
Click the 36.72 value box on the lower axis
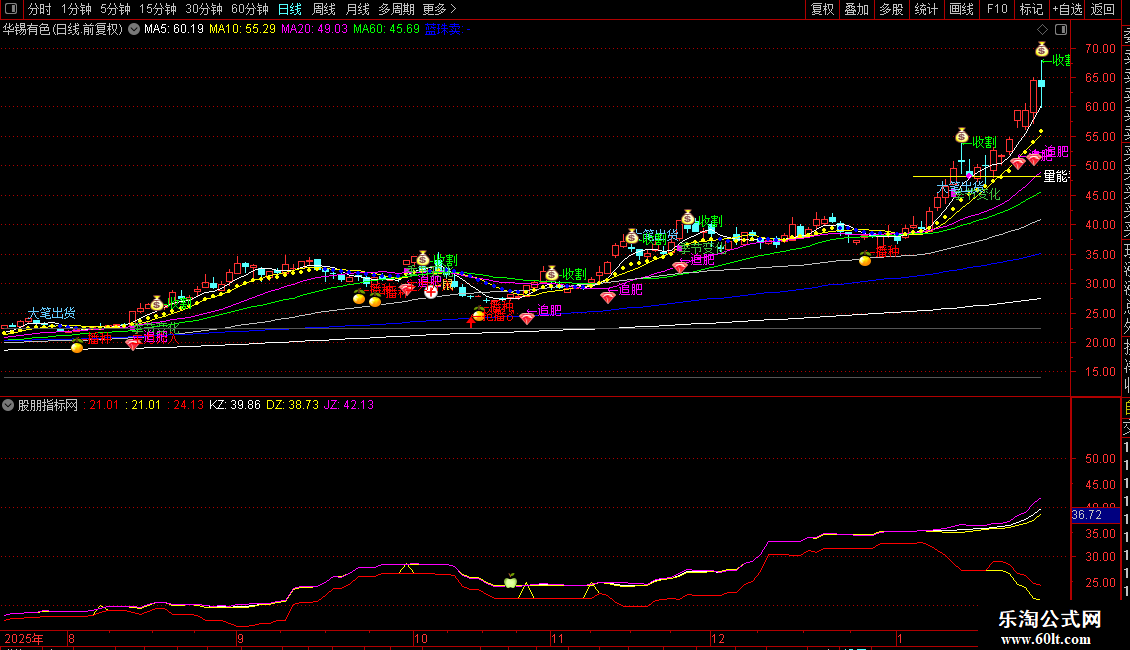pos(1096,515)
